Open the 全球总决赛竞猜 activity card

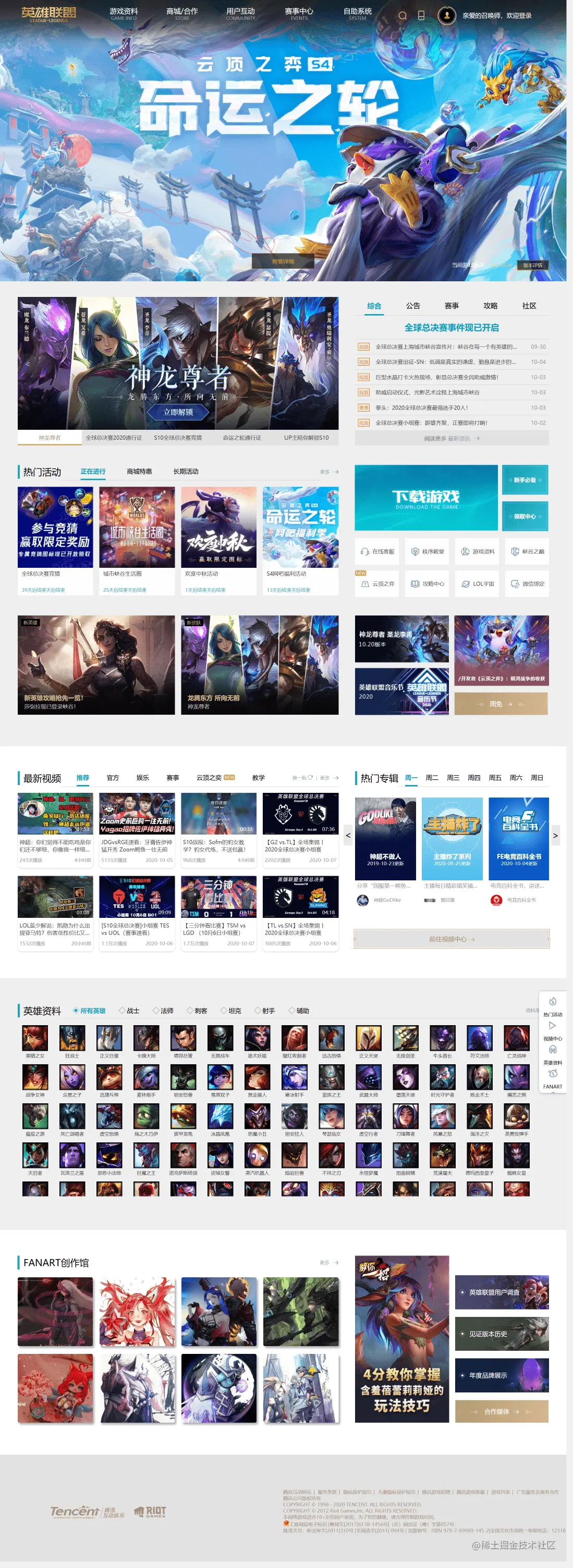55,541
